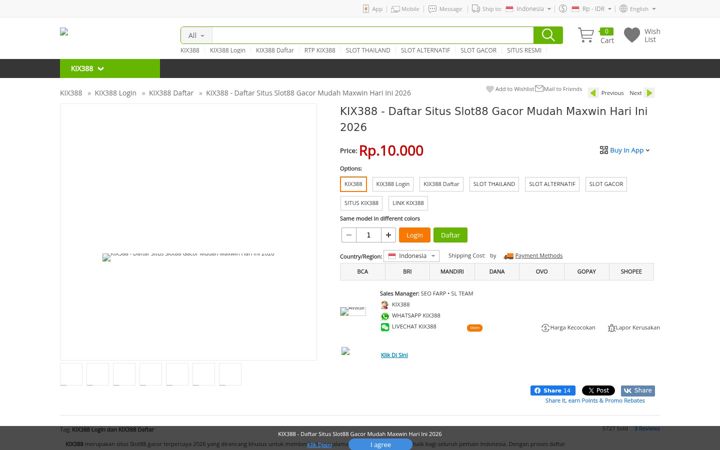This screenshot has width=720, height=450.
Task: Select the KIX388 Login option
Action: 393,184
